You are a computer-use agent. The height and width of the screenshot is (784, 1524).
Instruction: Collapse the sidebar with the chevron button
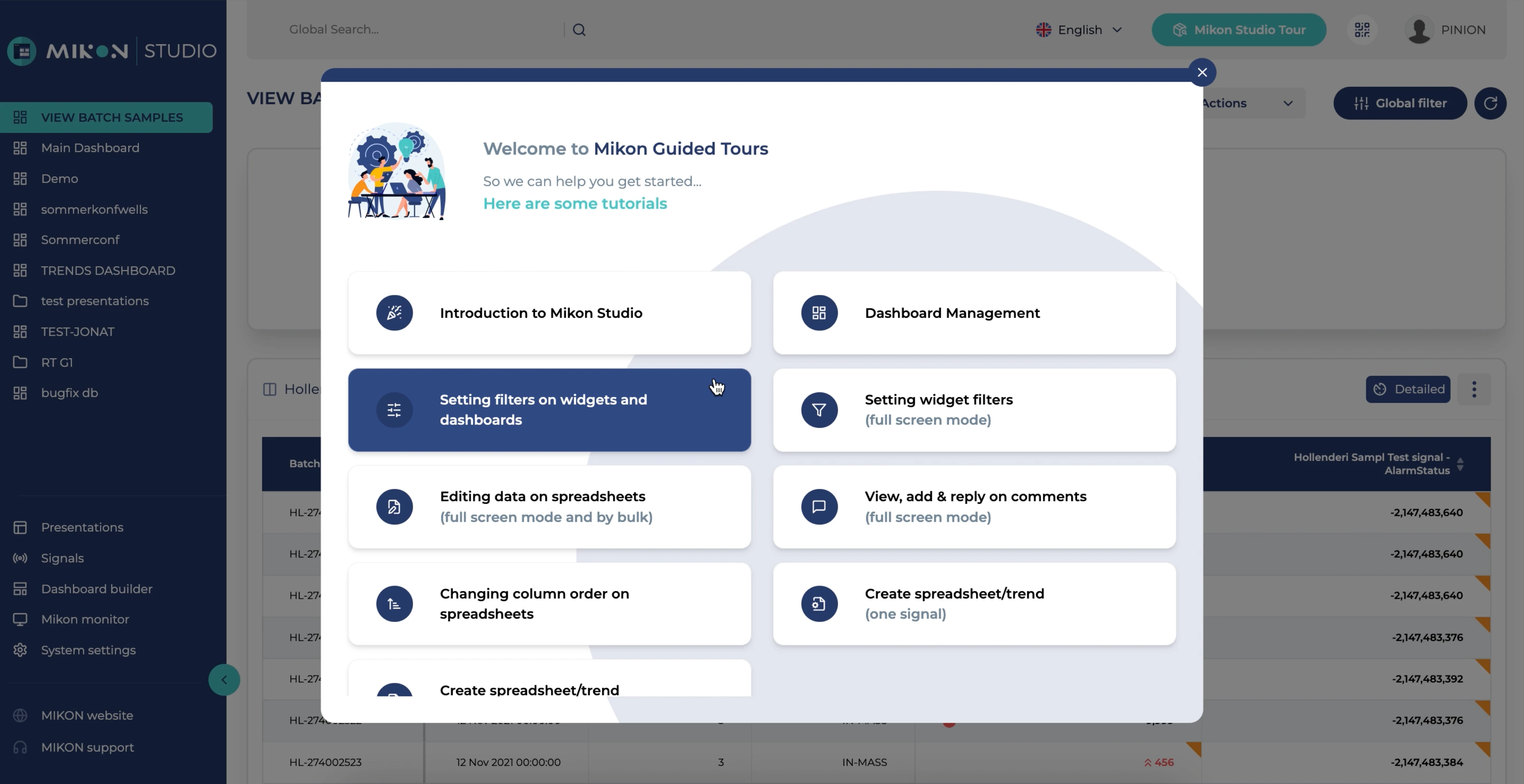pos(224,679)
